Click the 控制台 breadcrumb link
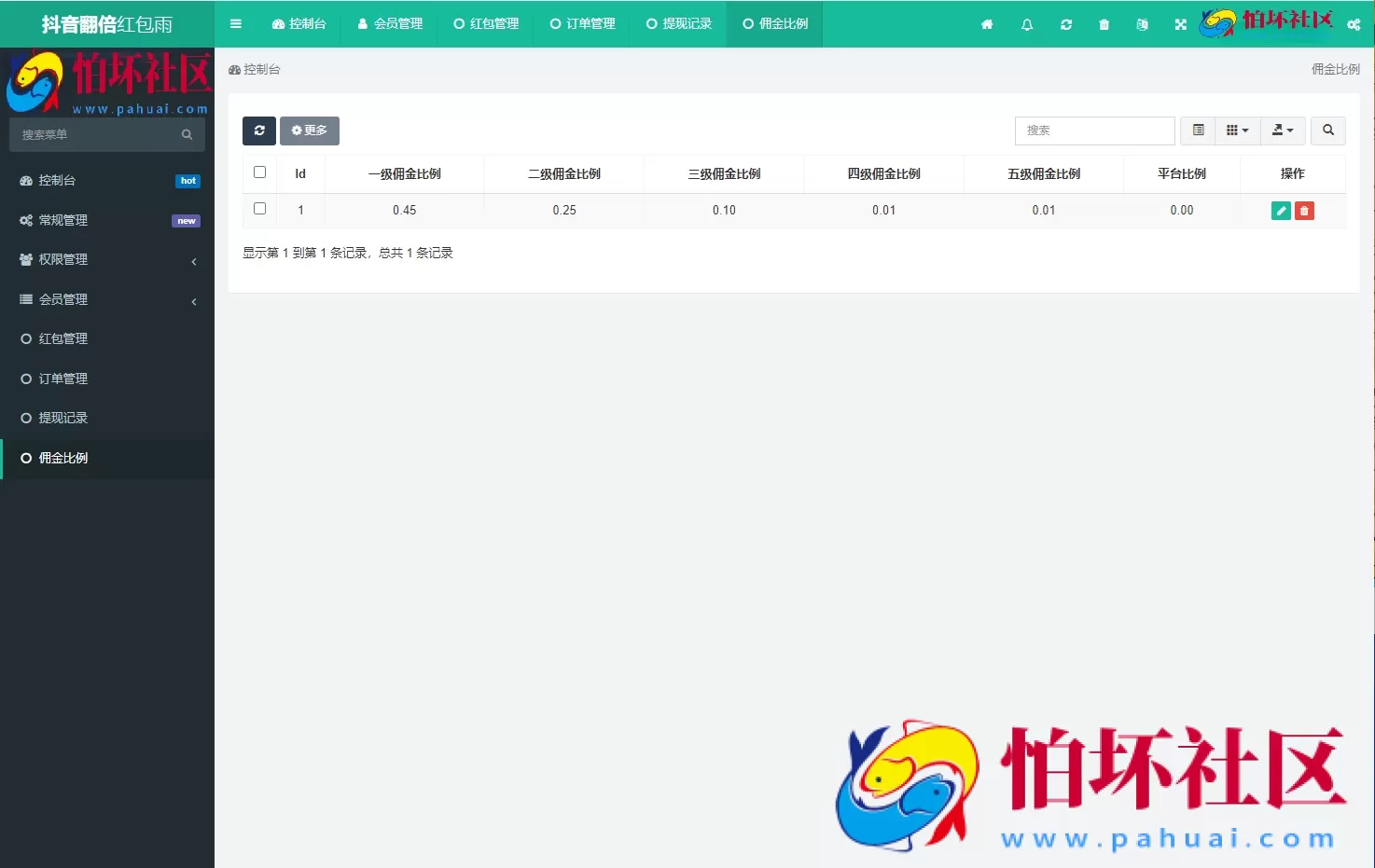 click(x=255, y=70)
